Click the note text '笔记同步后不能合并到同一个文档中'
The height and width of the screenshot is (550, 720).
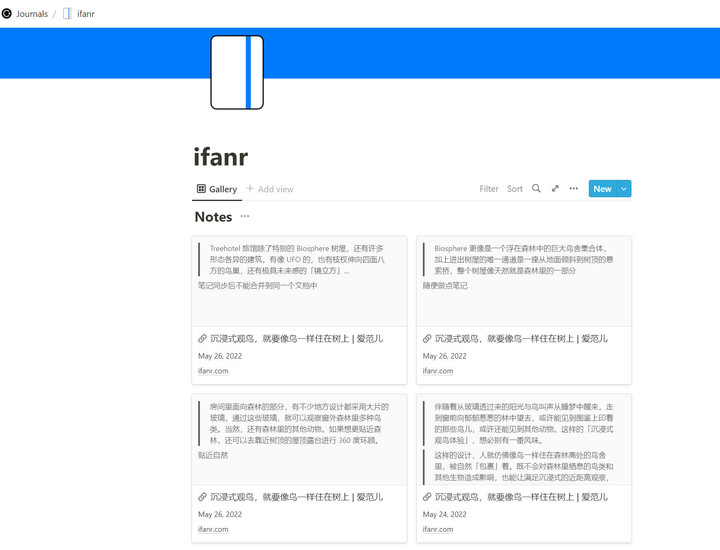[x=258, y=286]
